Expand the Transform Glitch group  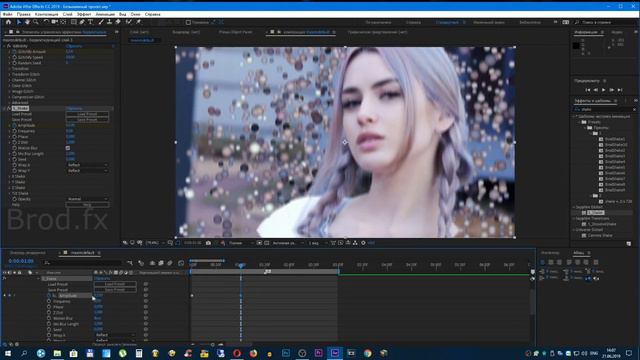[9, 74]
